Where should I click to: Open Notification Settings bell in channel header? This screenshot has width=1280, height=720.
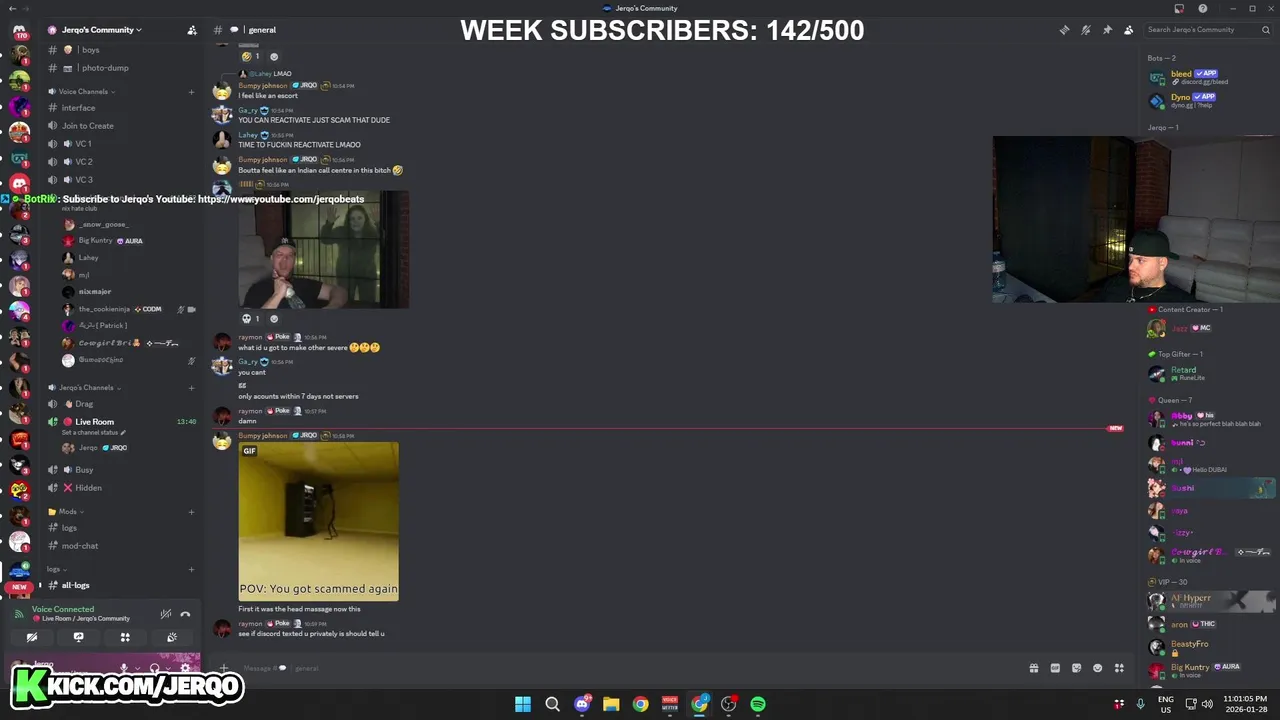(x=1086, y=30)
